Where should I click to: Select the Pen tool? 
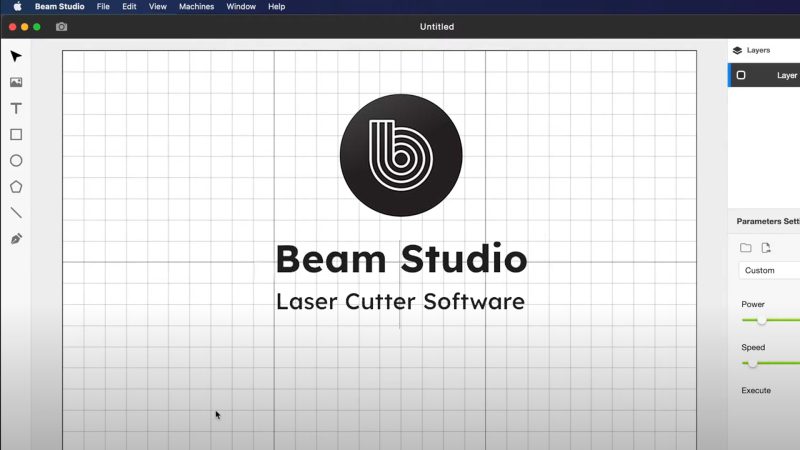coord(16,239)
